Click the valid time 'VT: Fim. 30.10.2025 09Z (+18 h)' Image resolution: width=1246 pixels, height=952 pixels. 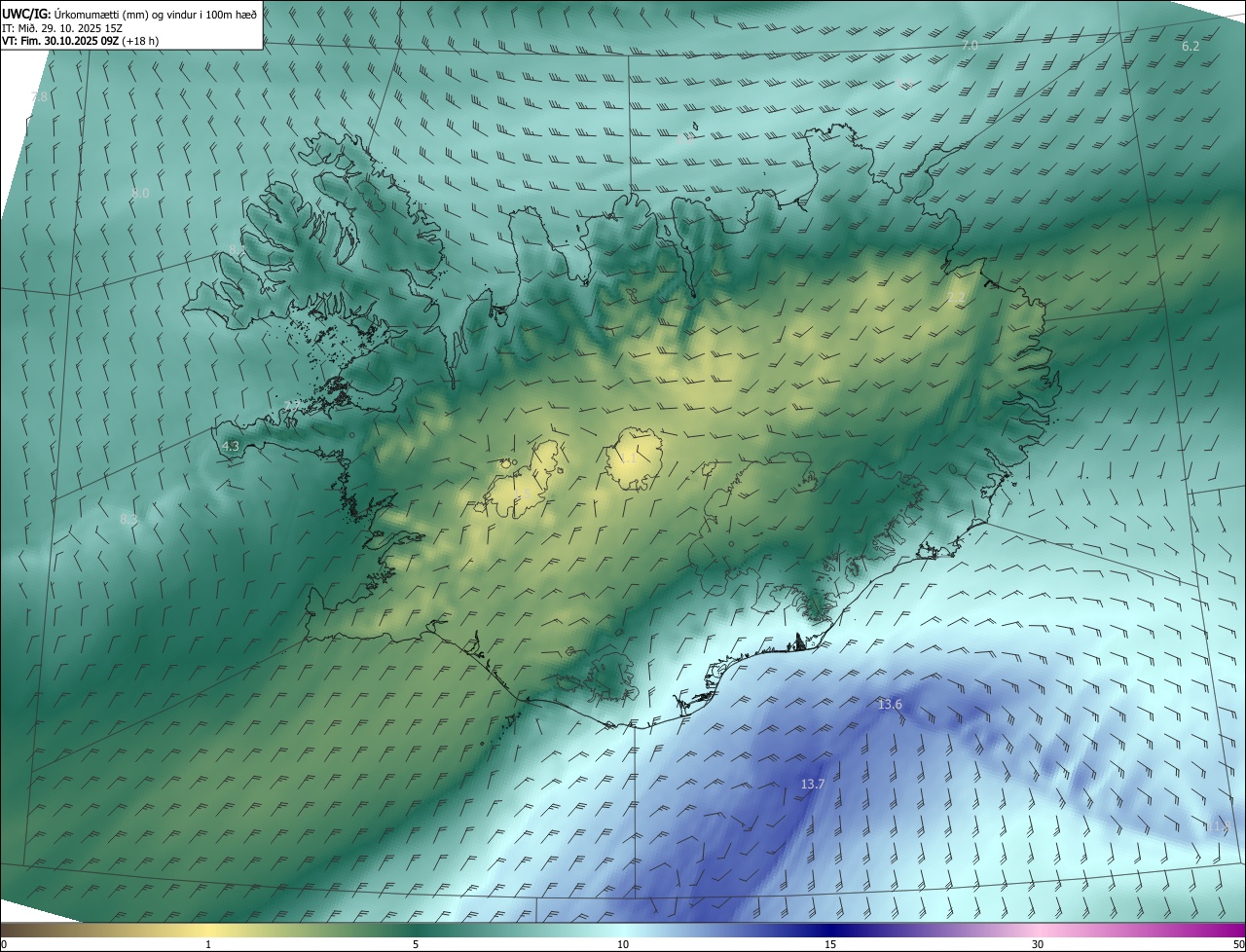pyautogui.click(x=80, y=41)
